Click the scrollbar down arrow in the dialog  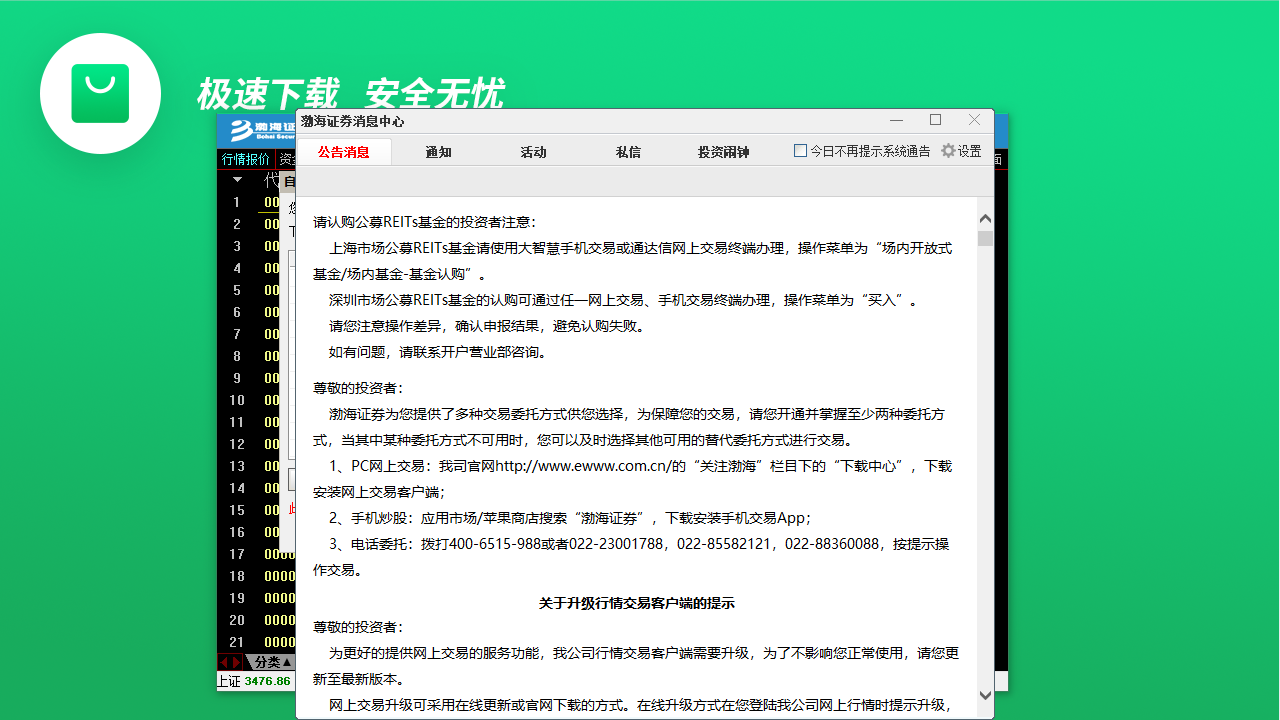point(986,695)
